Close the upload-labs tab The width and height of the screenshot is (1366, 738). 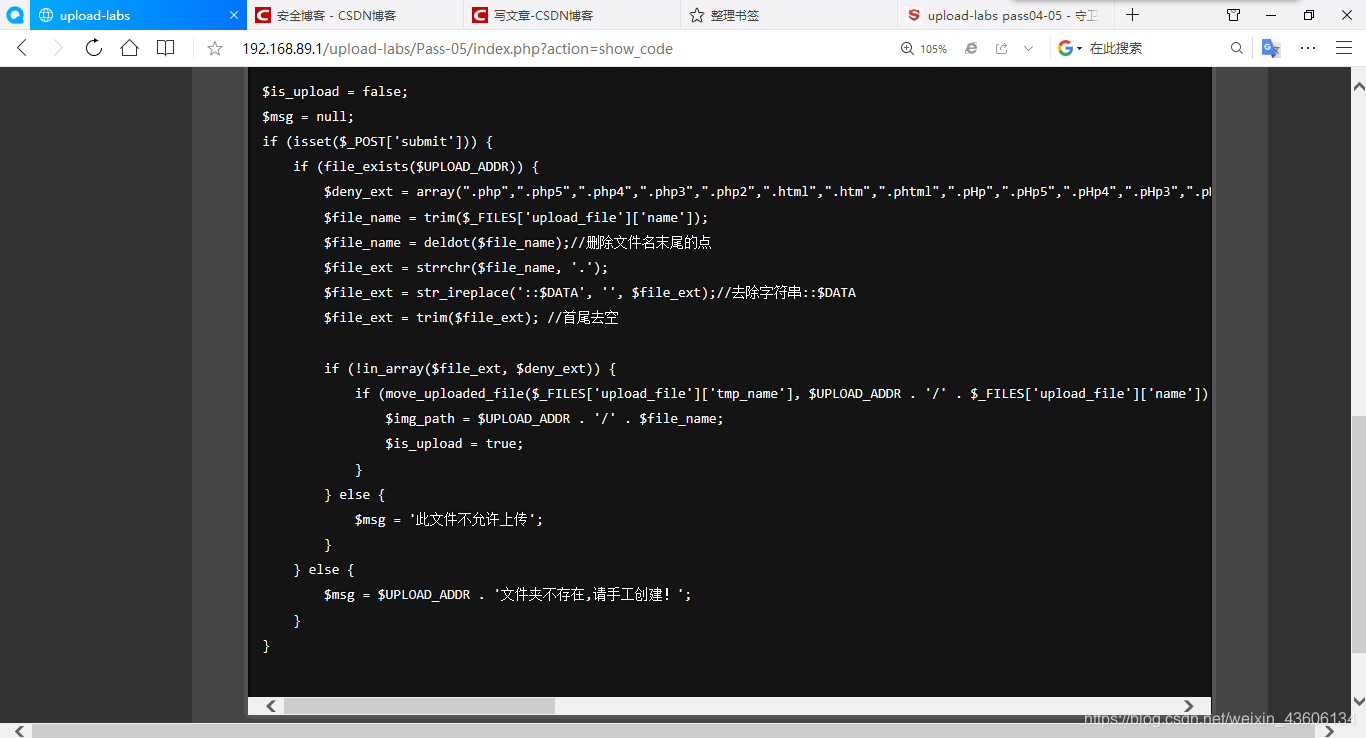(234, 15)
